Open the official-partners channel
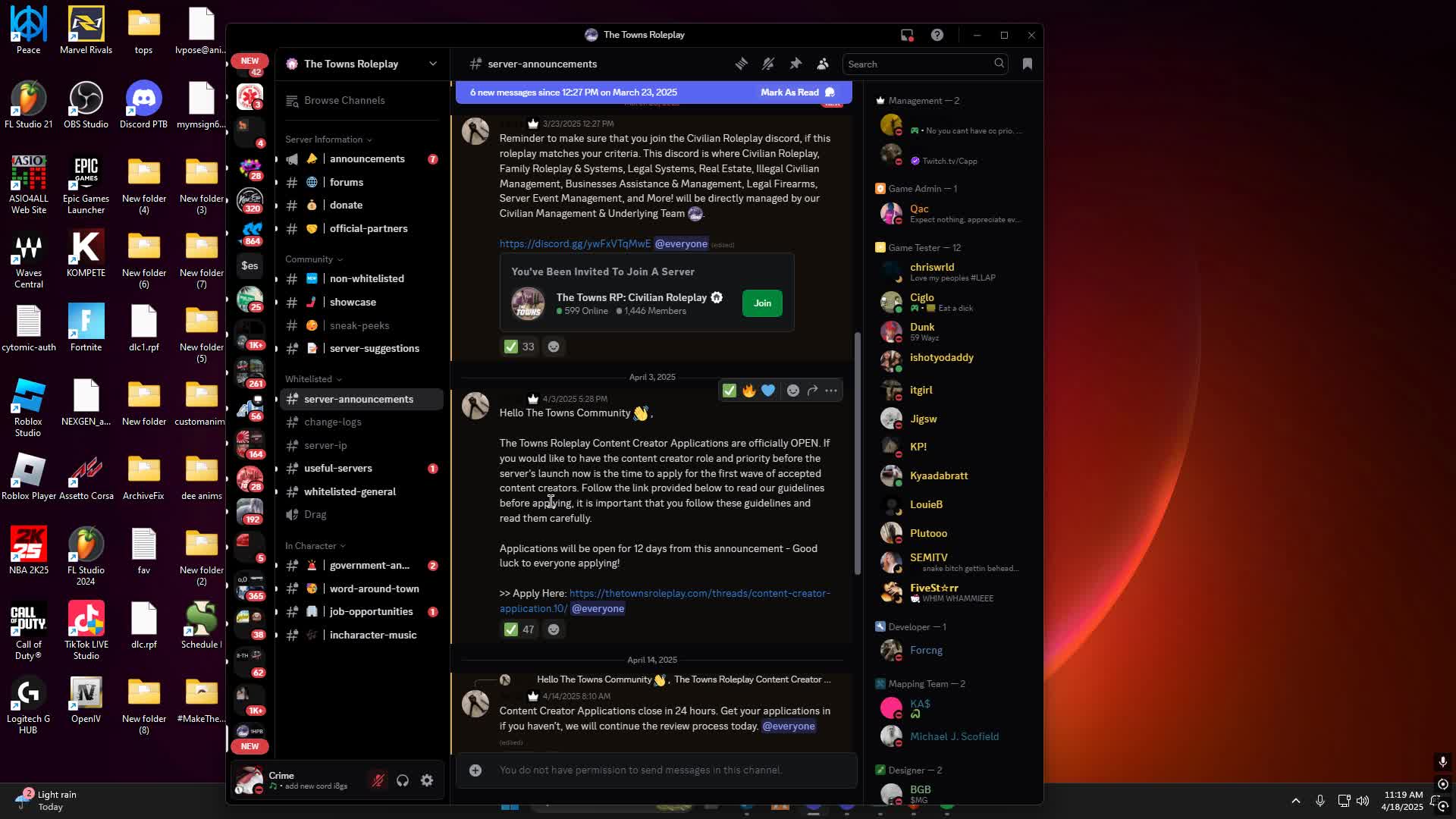 click(361, 229)
